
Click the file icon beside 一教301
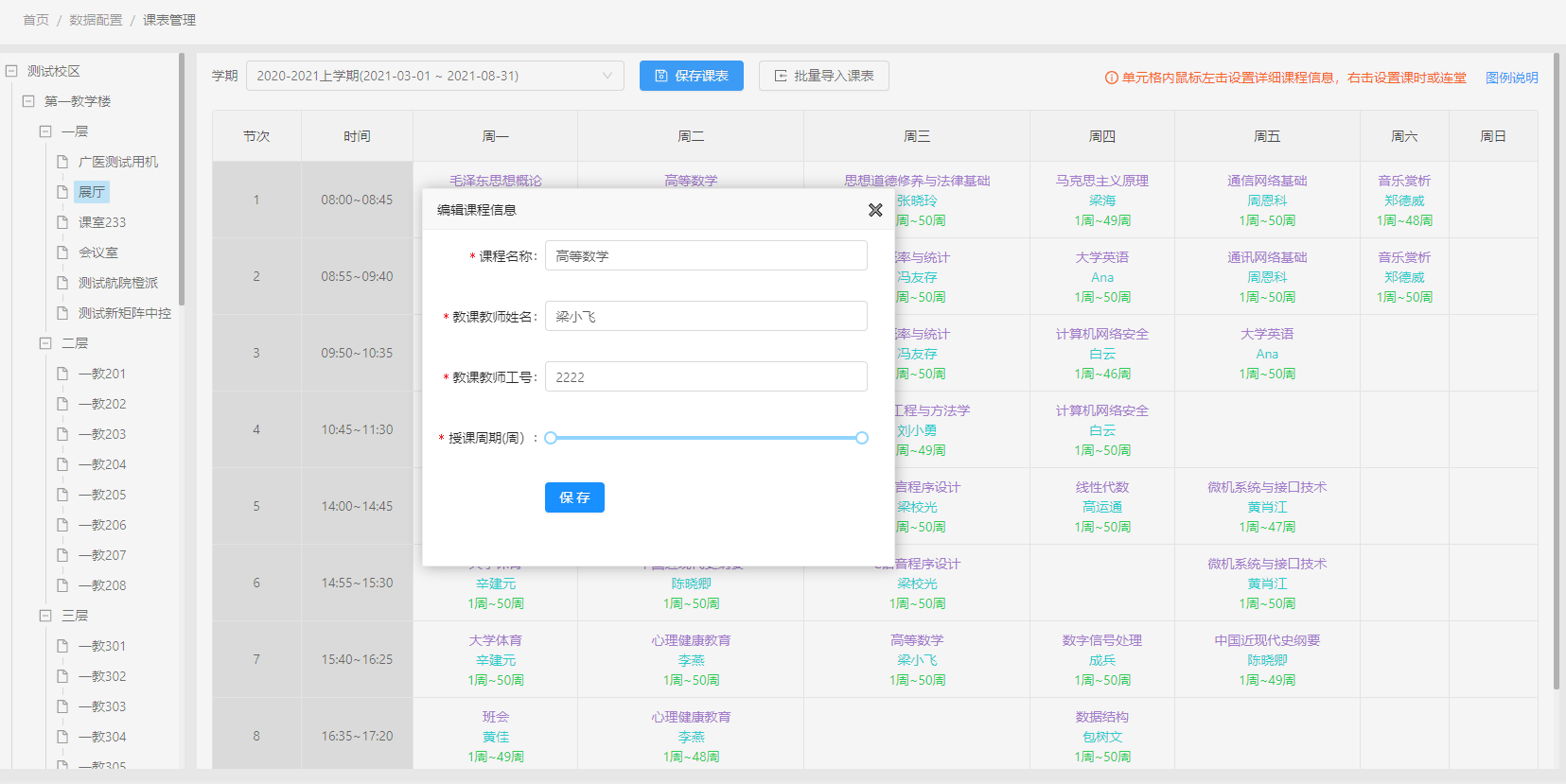[x=62, y=646]
